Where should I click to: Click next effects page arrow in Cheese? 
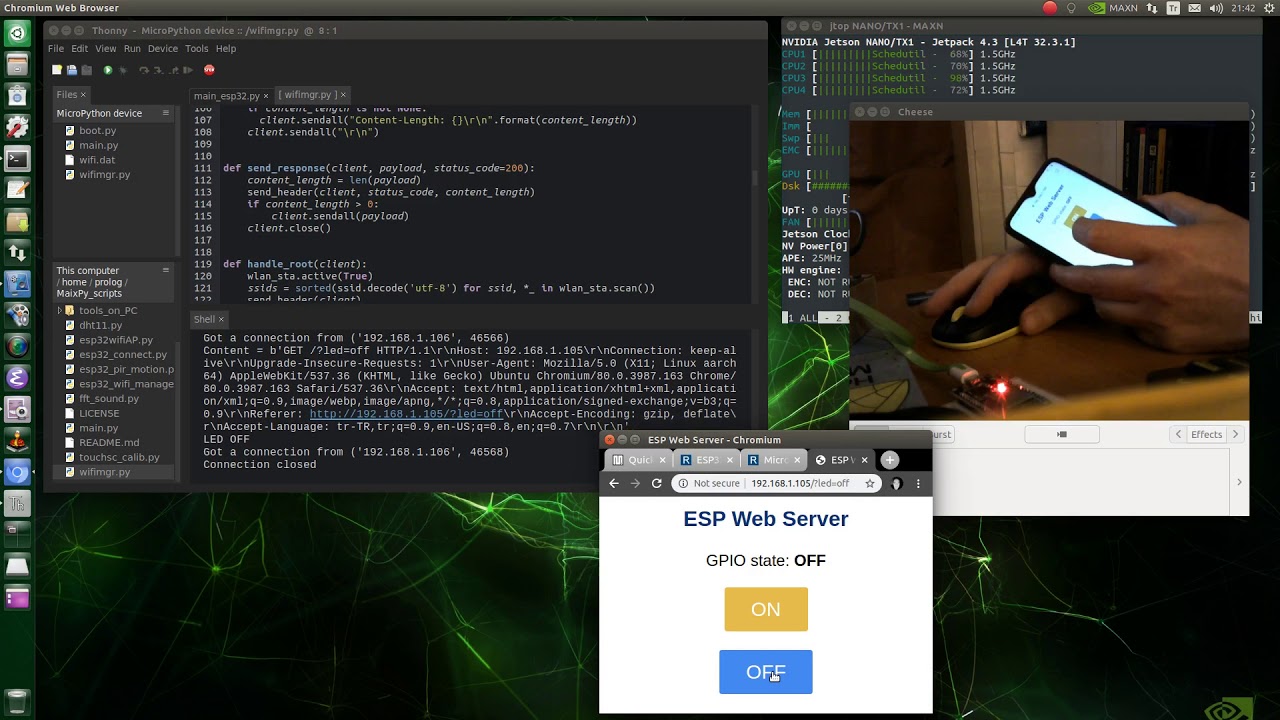click(x=1235, y=434)
